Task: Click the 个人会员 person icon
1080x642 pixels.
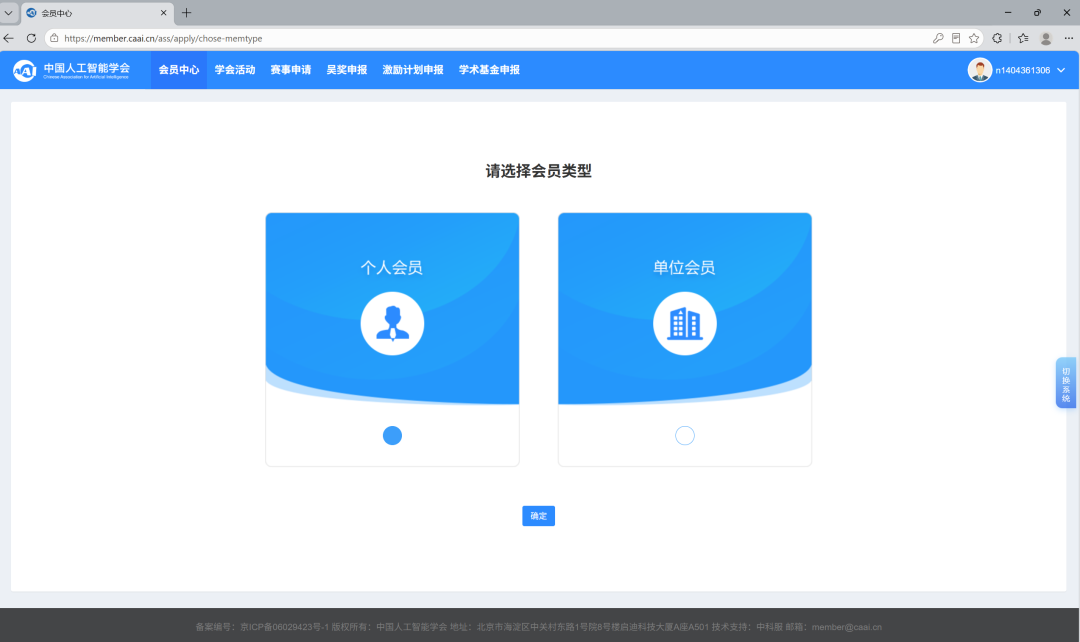Action: pyautogui.click(x=392, y=324)
